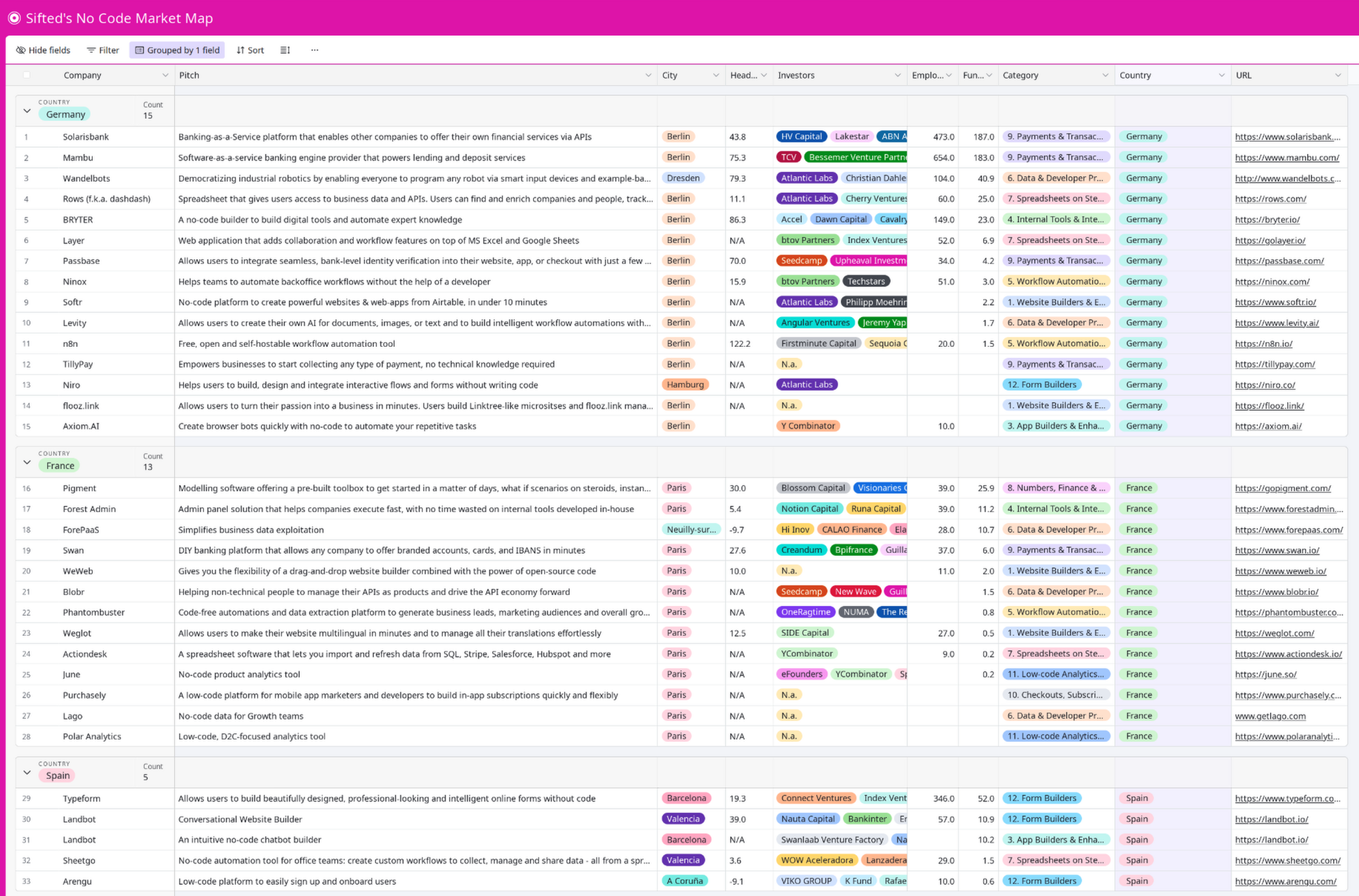Click the Blossom Capital investor tag
Screen dimensions: 1359x896
click(x=813, y=488)
